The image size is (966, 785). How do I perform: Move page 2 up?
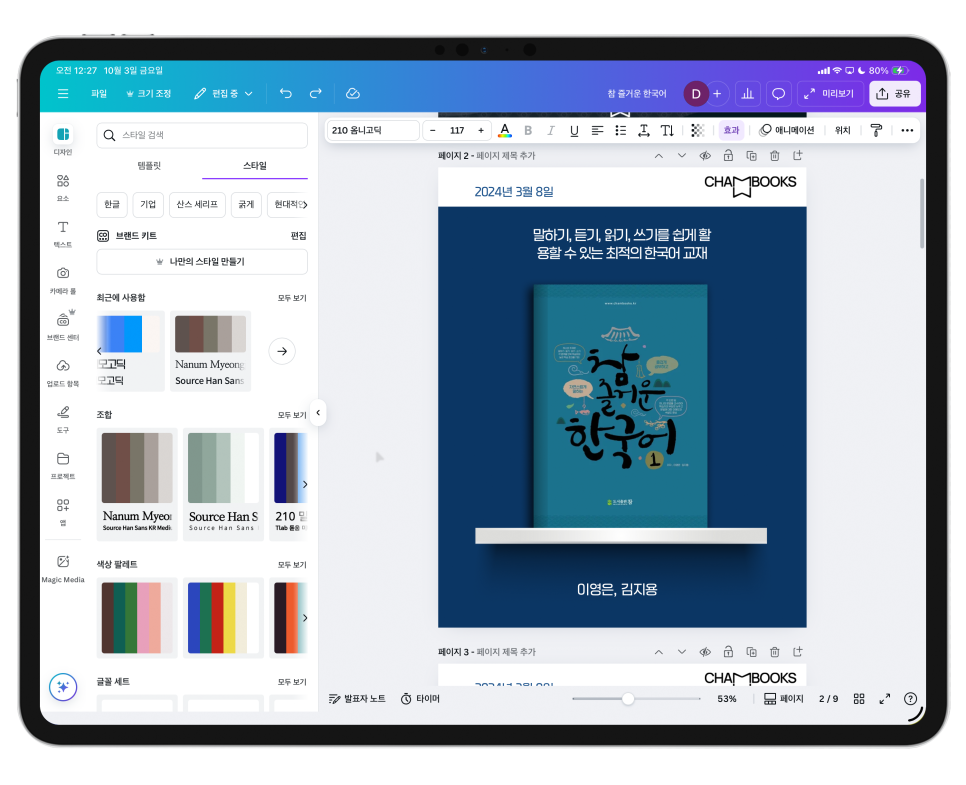tap(659, 156)
